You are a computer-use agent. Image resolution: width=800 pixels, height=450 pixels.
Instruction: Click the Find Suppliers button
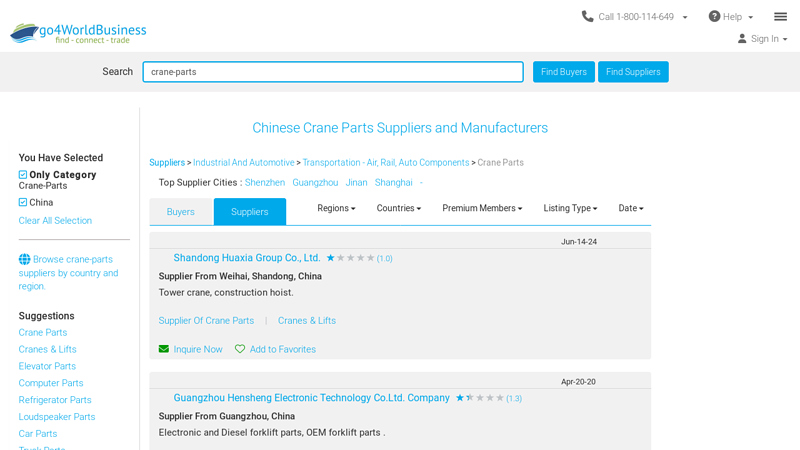633,72
